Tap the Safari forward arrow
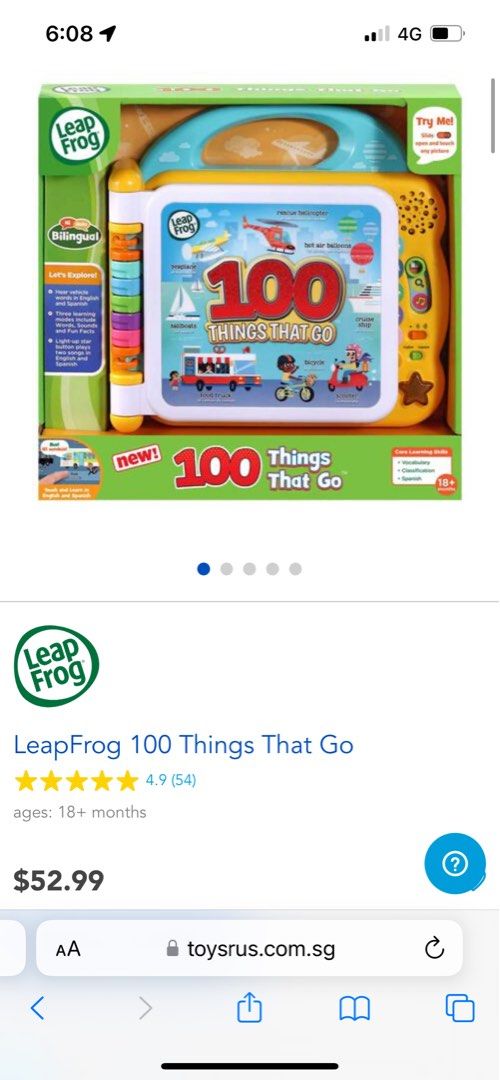Viewport: 500px width, 1080px height. pos(145,1008)
